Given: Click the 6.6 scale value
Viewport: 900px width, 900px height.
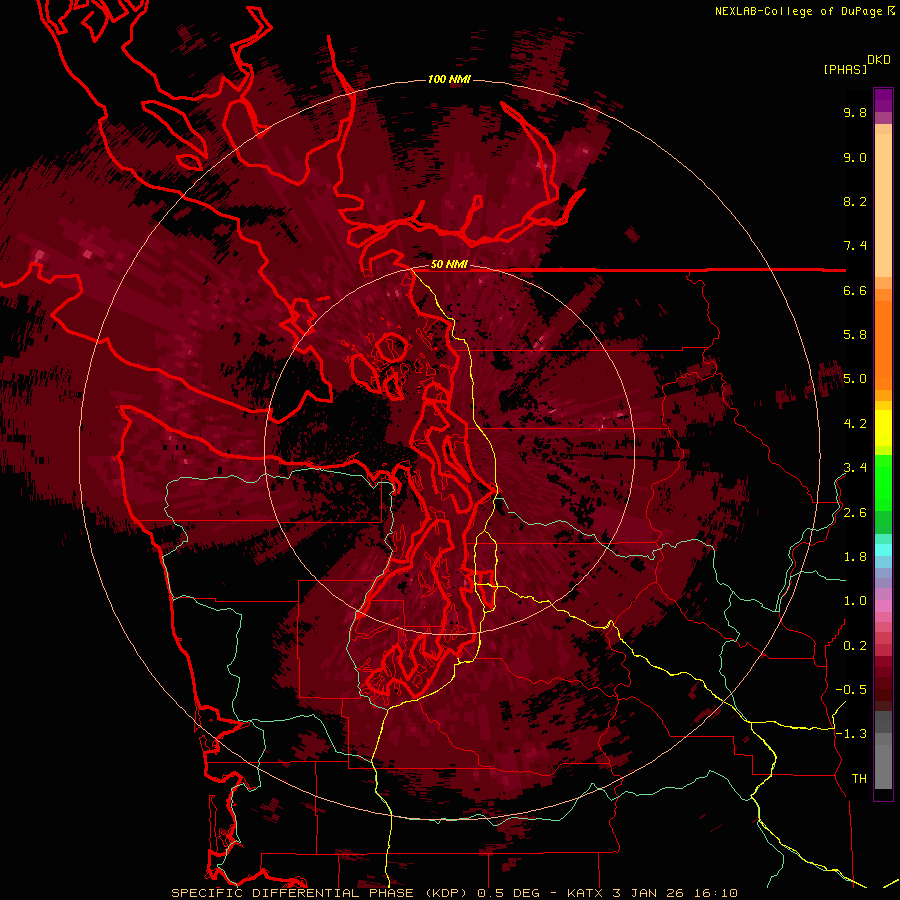Looking at the screenshot, I should (x=855, y=290).
